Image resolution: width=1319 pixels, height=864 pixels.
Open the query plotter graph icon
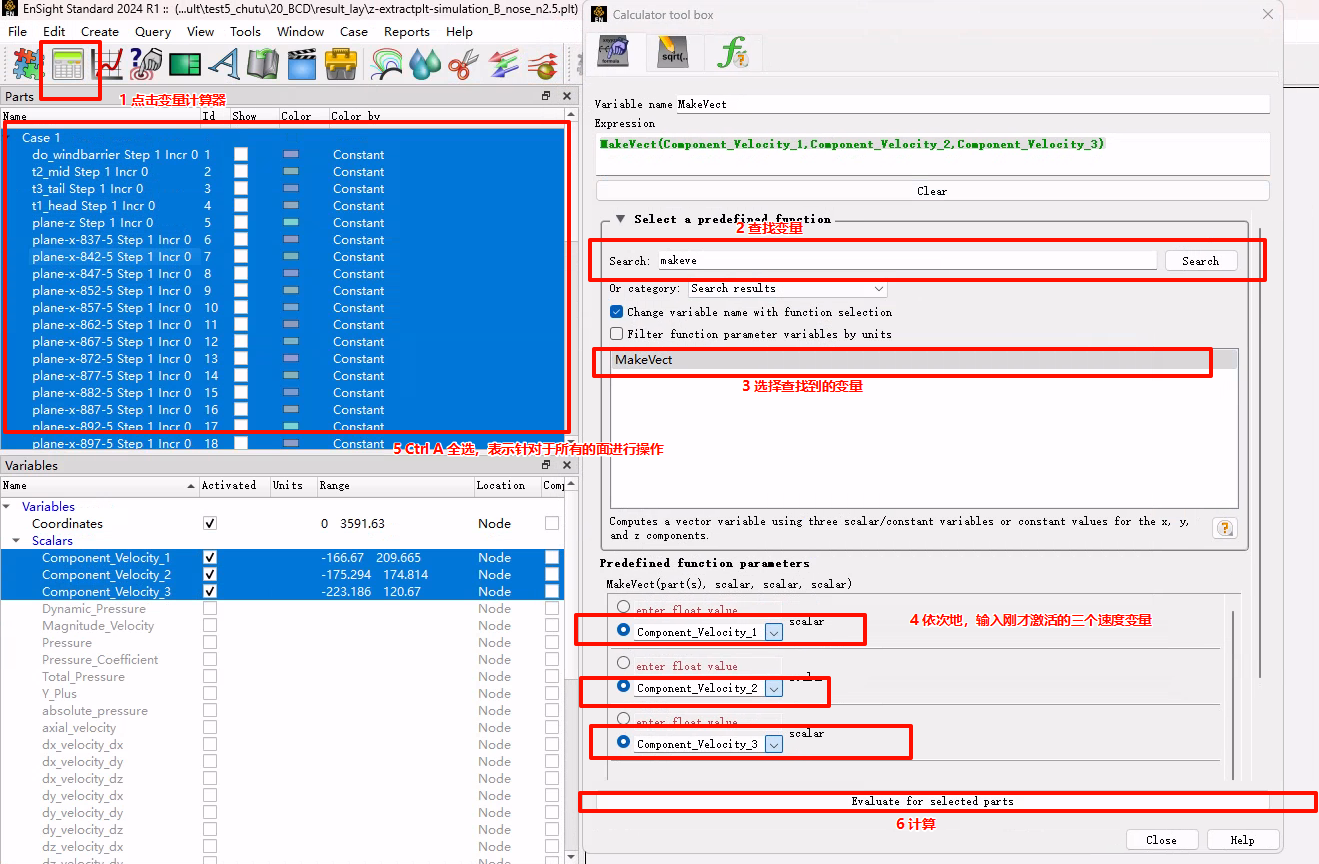107,65
